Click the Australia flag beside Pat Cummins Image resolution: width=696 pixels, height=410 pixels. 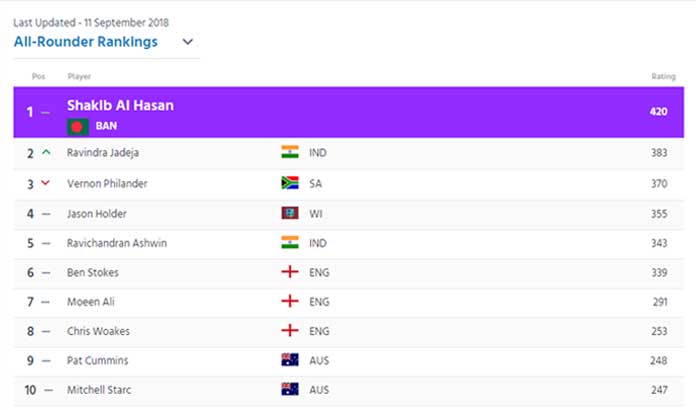290,360
